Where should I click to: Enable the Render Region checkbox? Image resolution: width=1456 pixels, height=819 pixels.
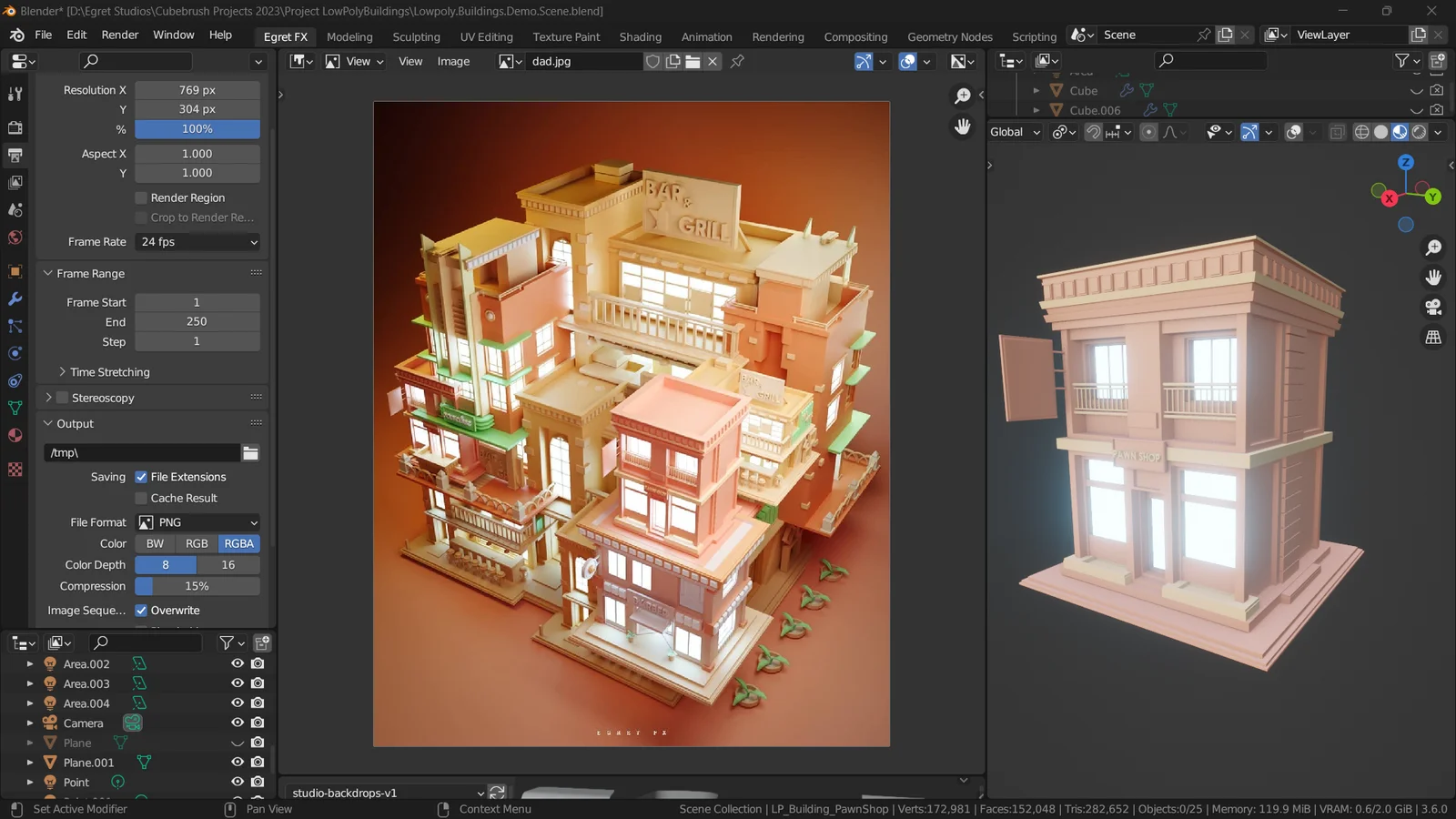(x=141, y=197)
